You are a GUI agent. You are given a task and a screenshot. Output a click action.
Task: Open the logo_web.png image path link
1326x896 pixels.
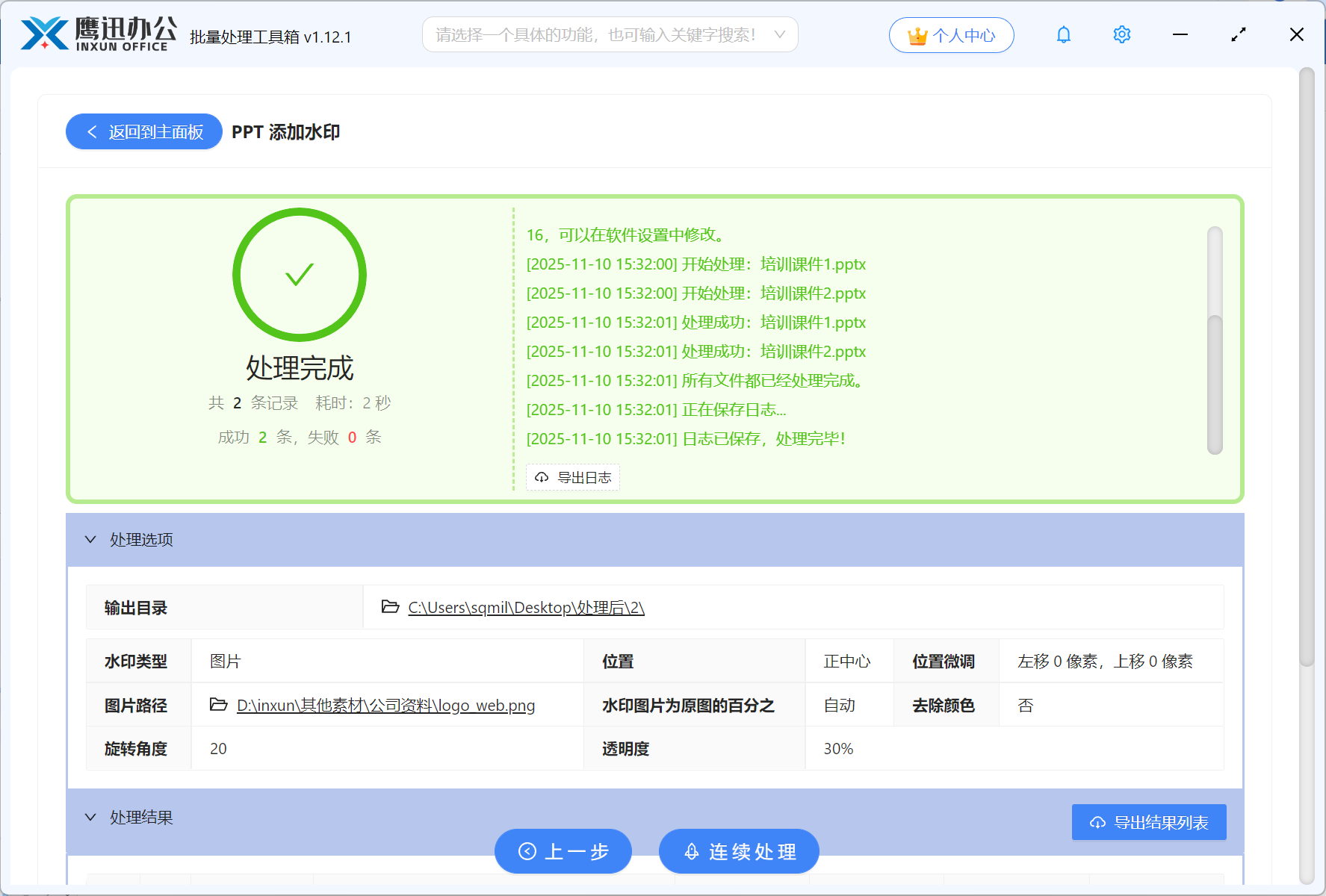pyautogui.click(x=385, y=705)
